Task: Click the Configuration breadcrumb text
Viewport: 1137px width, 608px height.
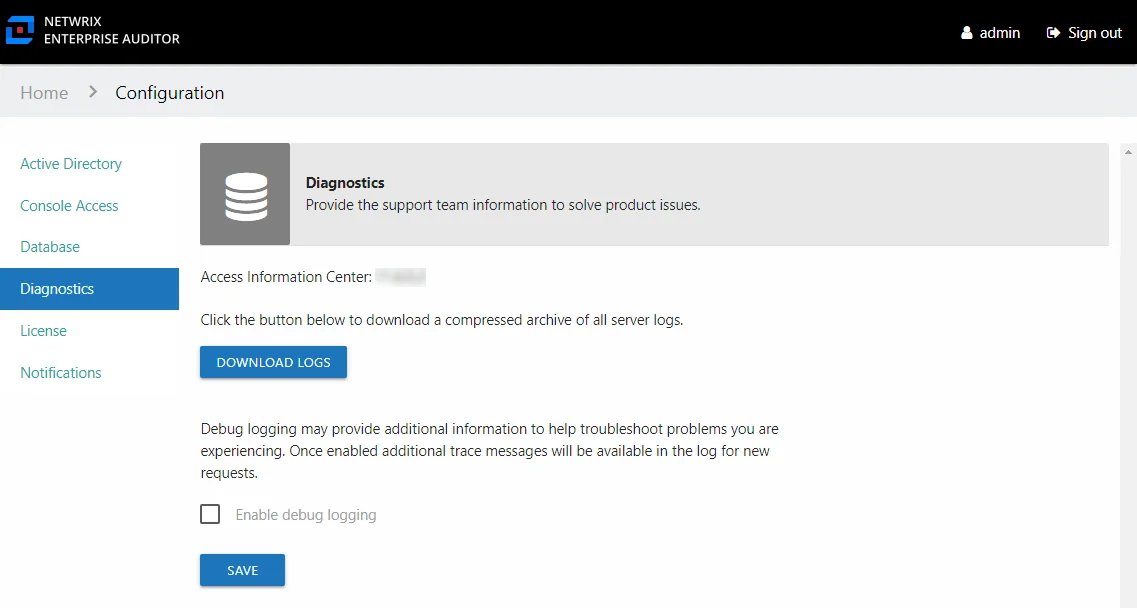Action: pos(170,93)
